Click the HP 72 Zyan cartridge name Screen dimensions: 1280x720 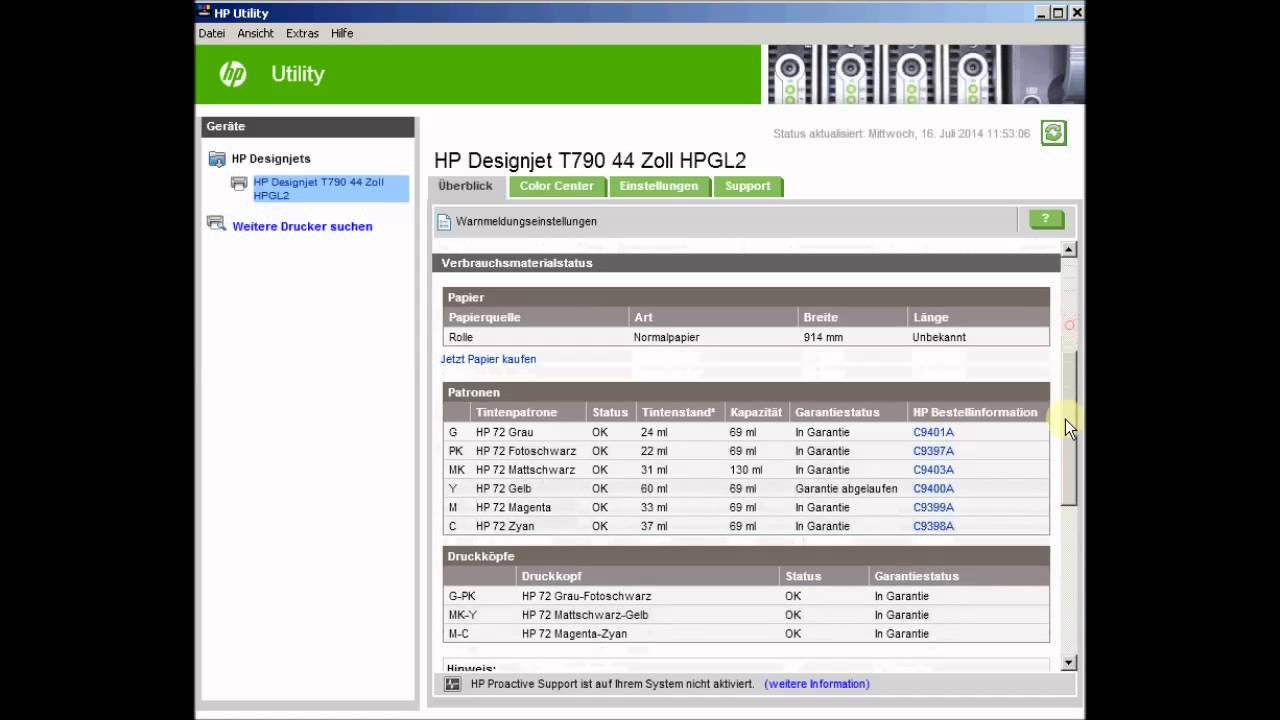click(505, 526)
